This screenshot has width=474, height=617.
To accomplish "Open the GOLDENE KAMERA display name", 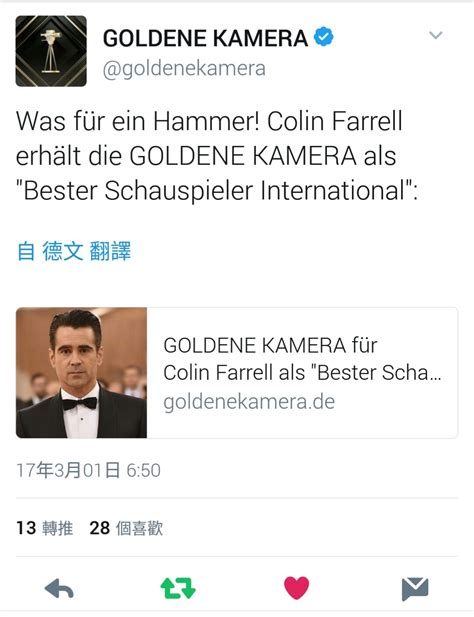I will [205, 38].
